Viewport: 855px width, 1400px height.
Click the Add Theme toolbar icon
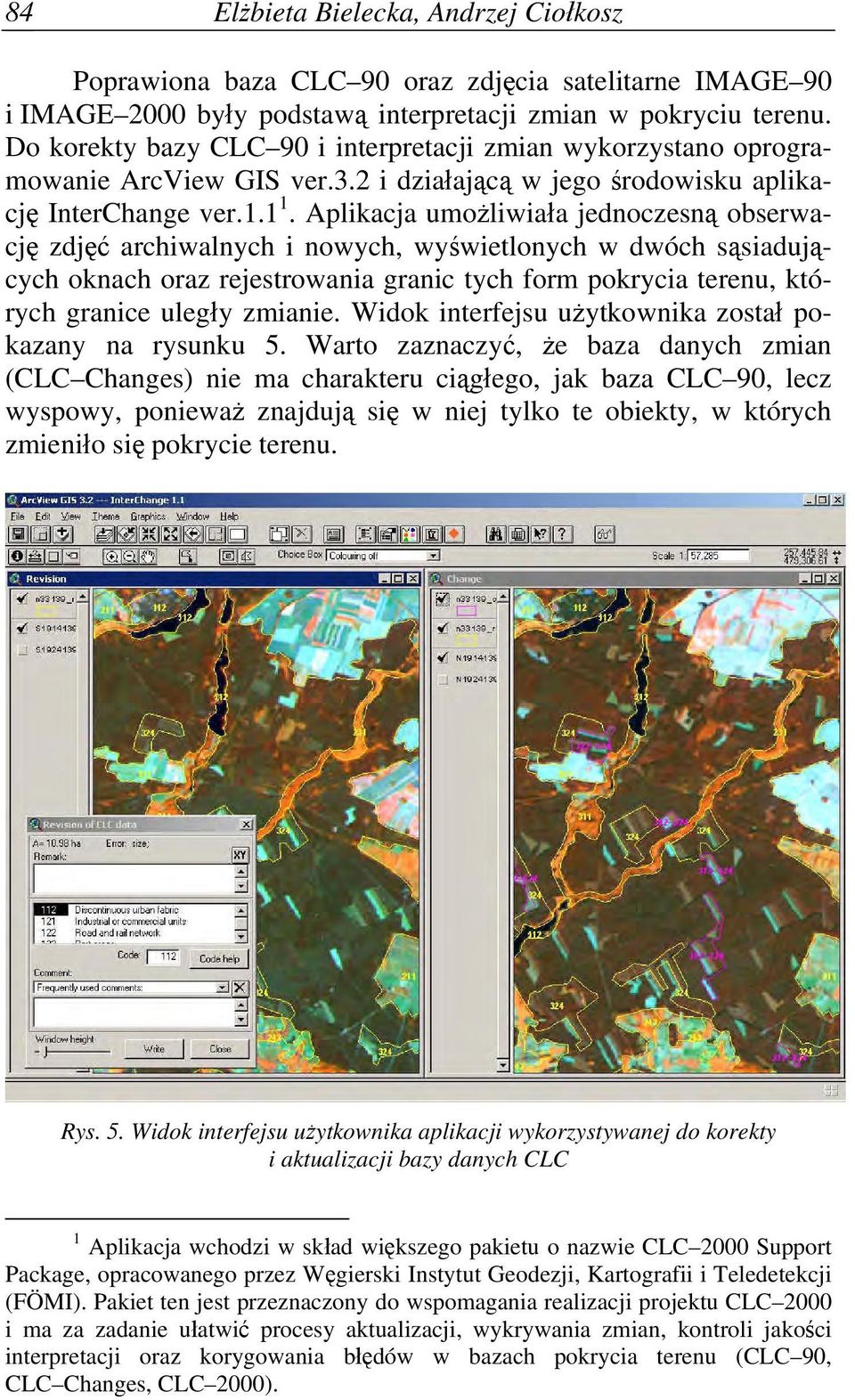point(65,534)
